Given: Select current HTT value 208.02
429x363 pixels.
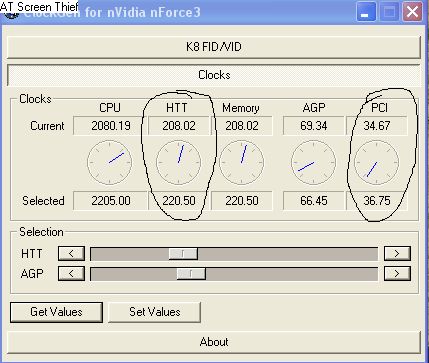Looking at the screenshot, I should (179, 126).
